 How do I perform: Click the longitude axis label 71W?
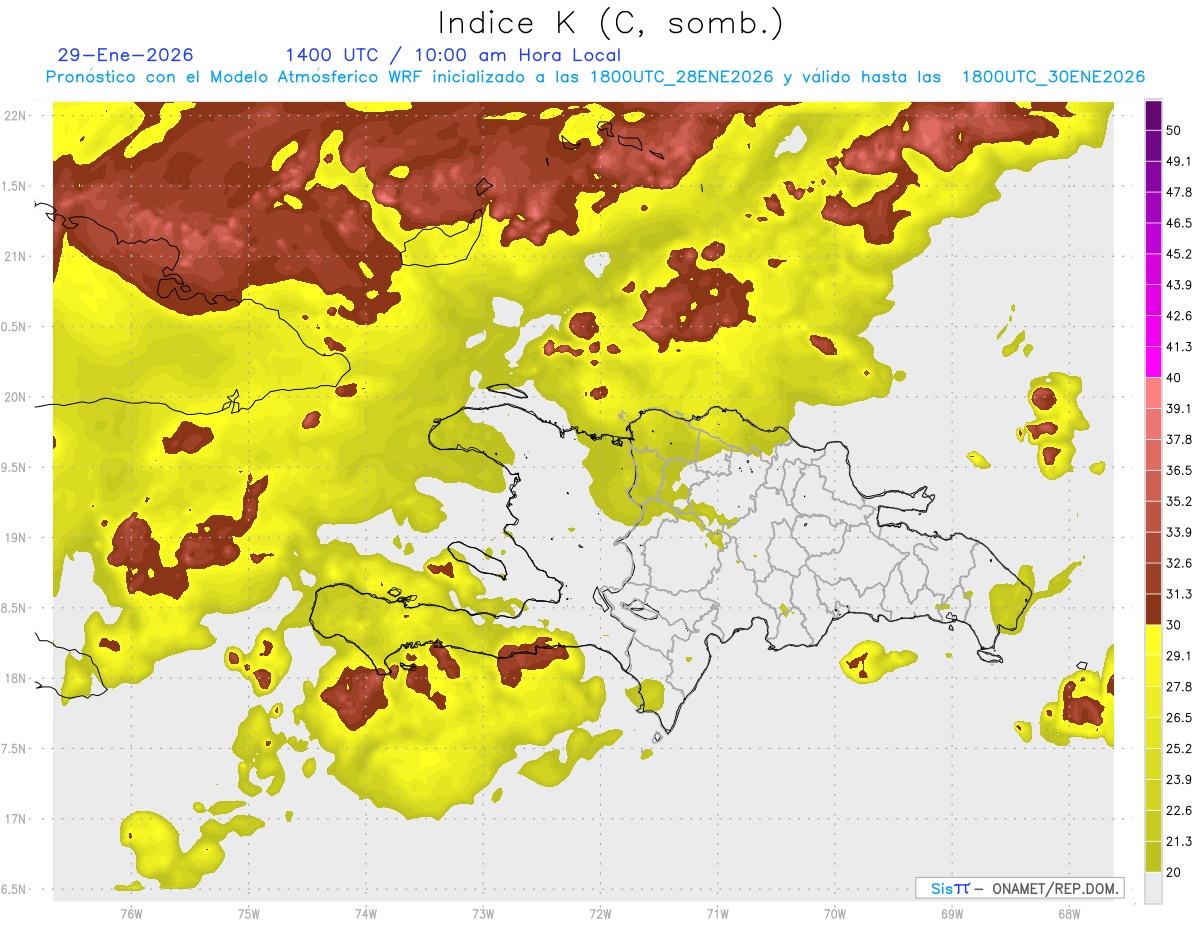pyautogui.click(x=717, y=914)
